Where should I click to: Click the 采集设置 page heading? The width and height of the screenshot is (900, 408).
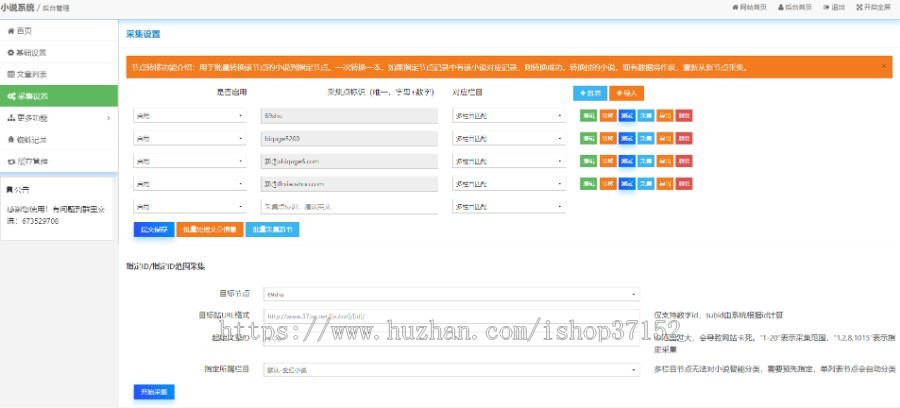coord(143,34)
